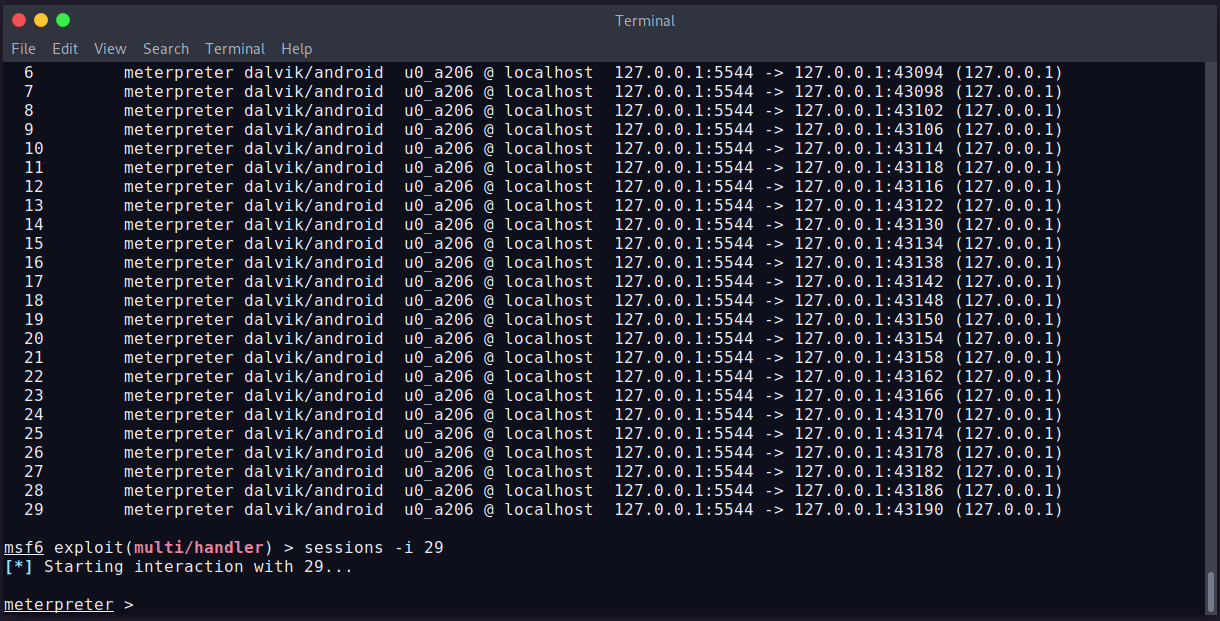Select port text 127.0.0.1:43182 in session 27
1220x621 pixels.
[x=869, y=471]
